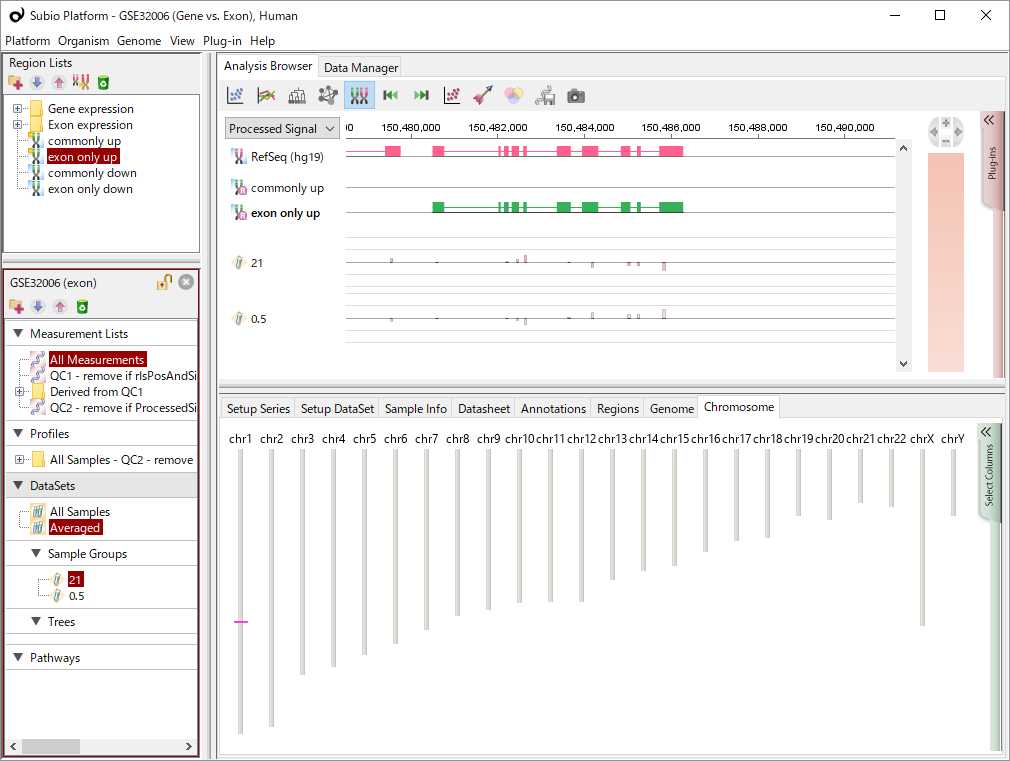Open the Plug-in menu

(222, 41)
